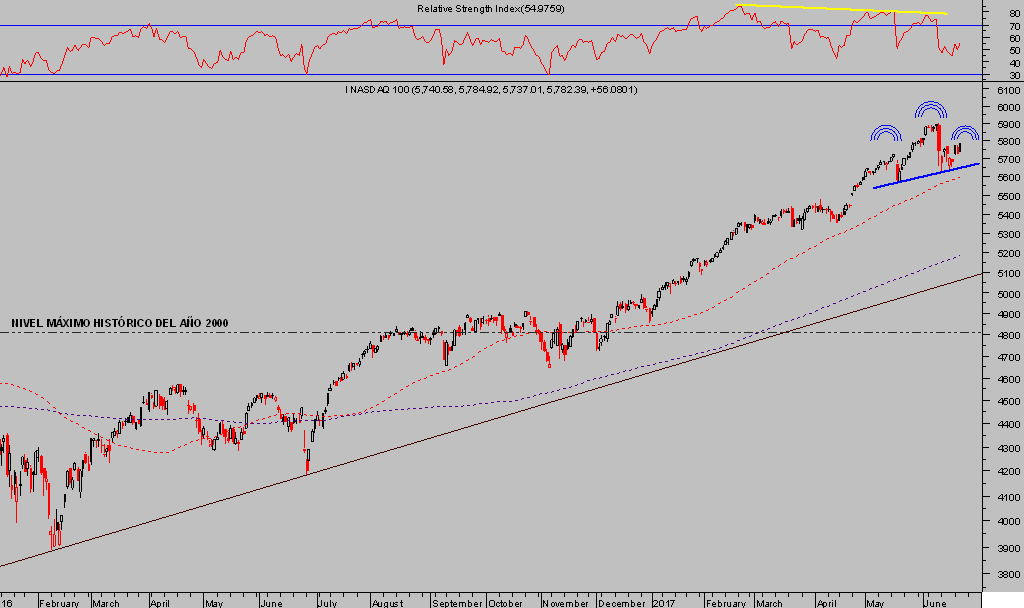This screenshot has width=1024, height=608.
Task: Select the September label on the time axis
Action: [458, 603]
